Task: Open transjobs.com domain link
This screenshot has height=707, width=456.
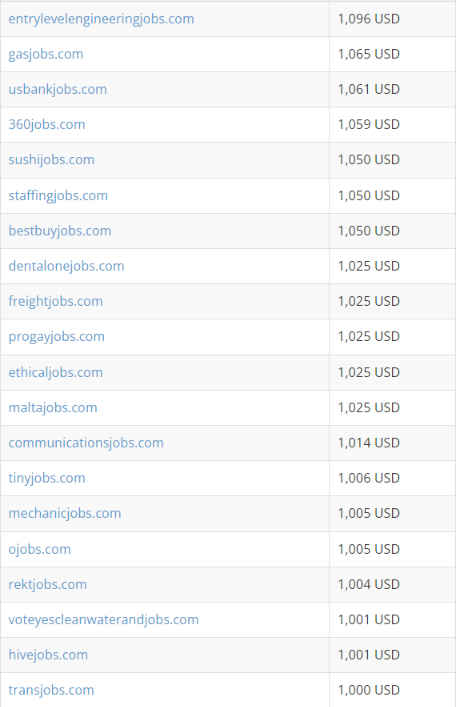Action: point(51,690)
